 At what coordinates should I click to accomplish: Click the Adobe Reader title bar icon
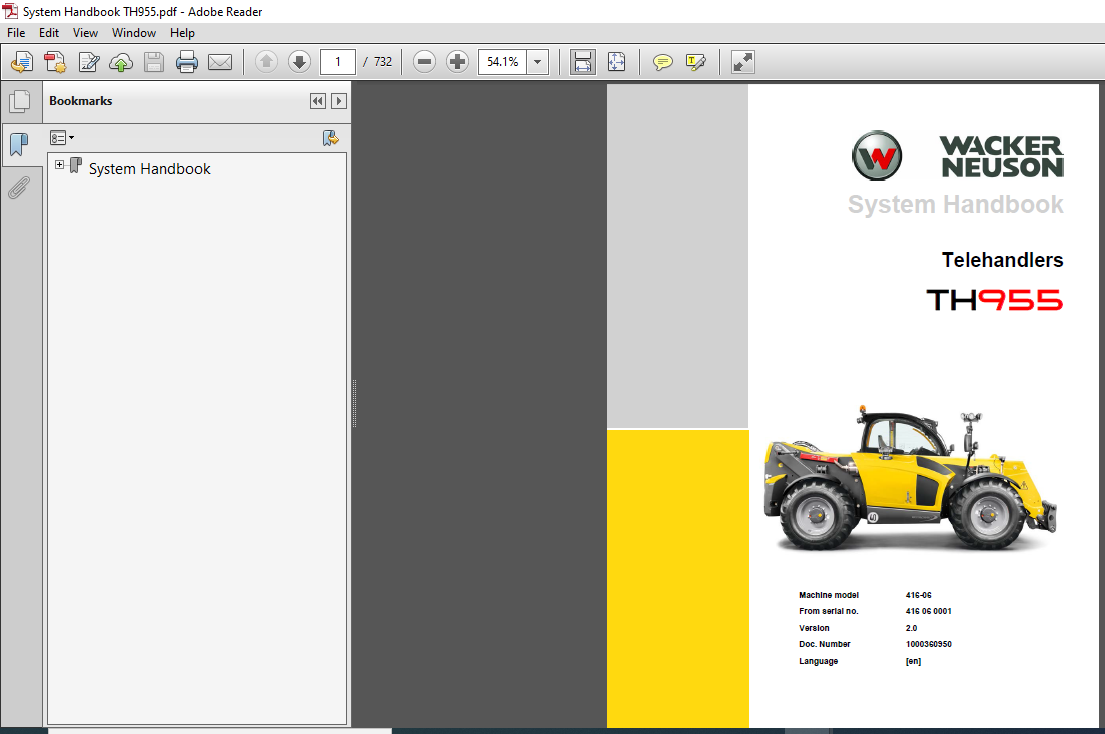point(10,11)
